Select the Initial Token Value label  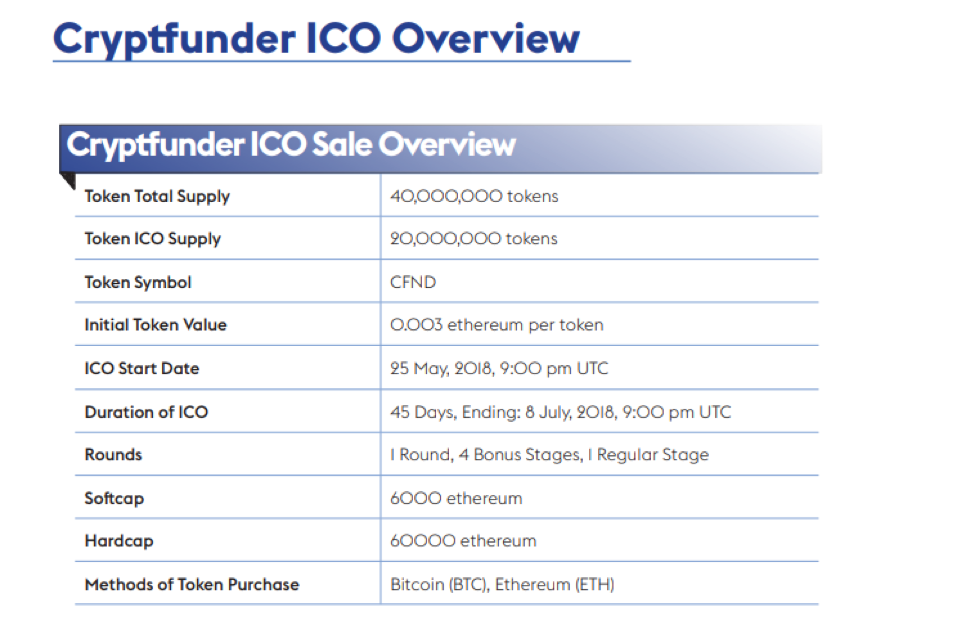point(155,325)
